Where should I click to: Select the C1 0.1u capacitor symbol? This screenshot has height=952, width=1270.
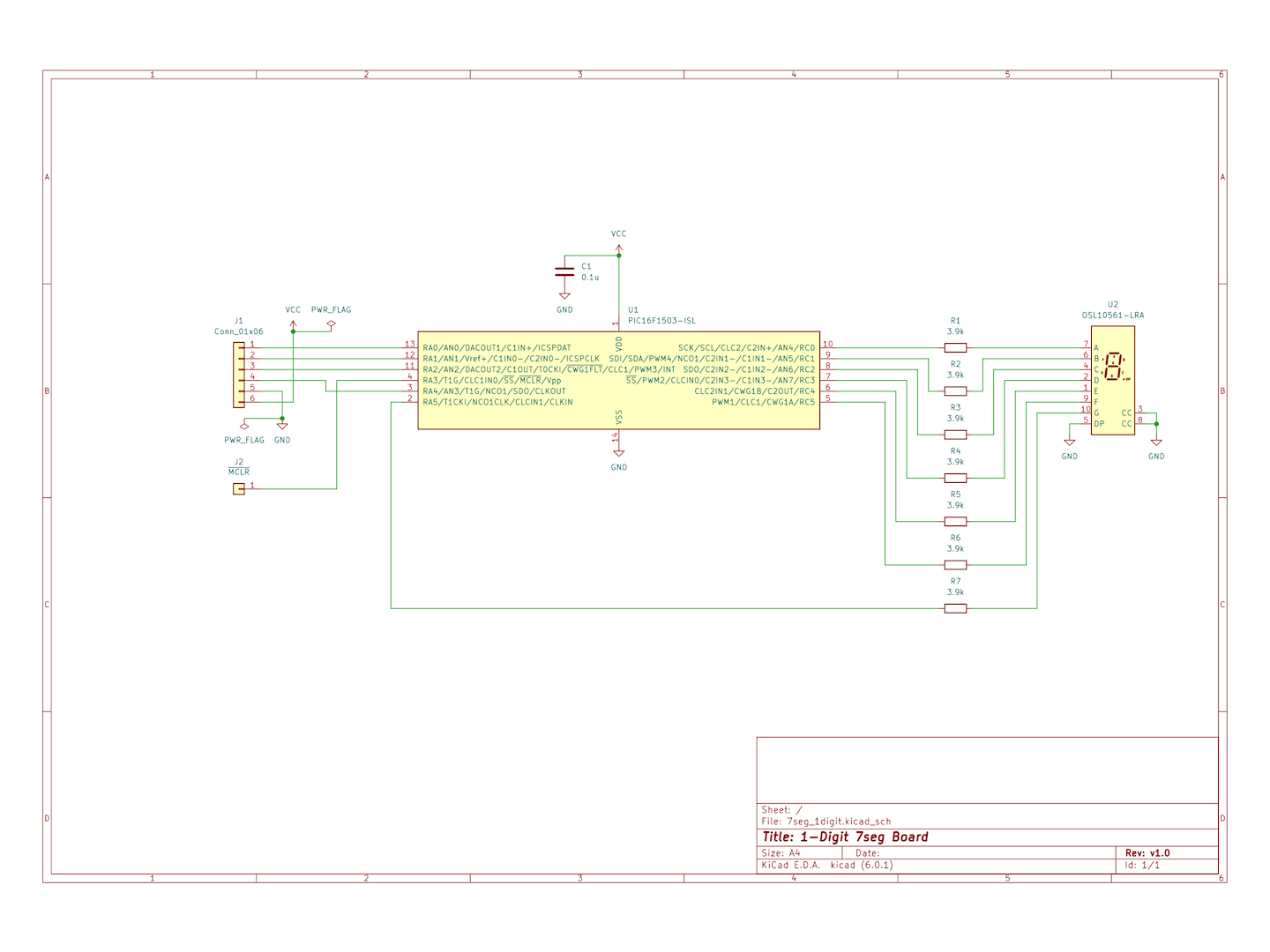564,271
